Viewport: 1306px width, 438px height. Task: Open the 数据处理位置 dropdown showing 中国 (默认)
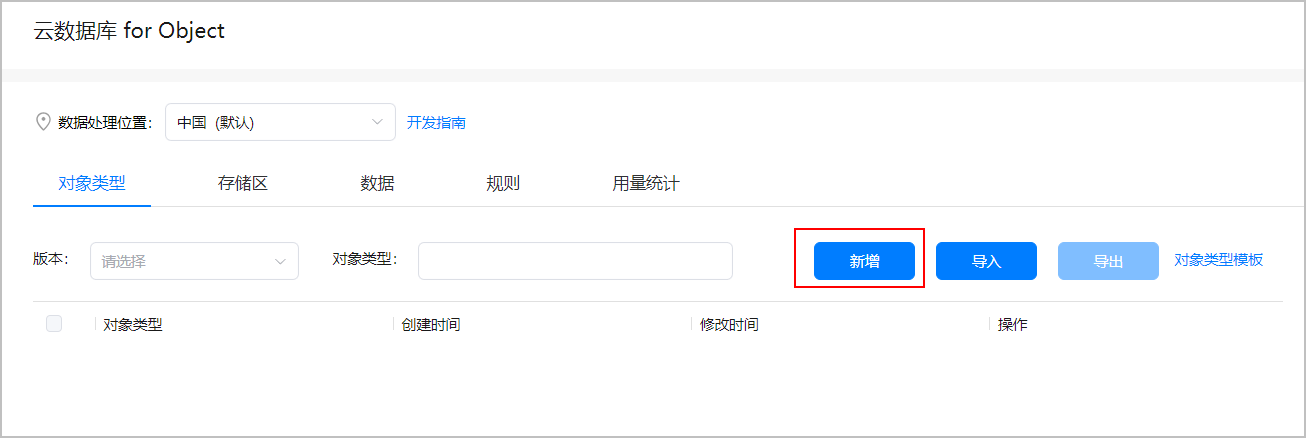coord(280,122)
